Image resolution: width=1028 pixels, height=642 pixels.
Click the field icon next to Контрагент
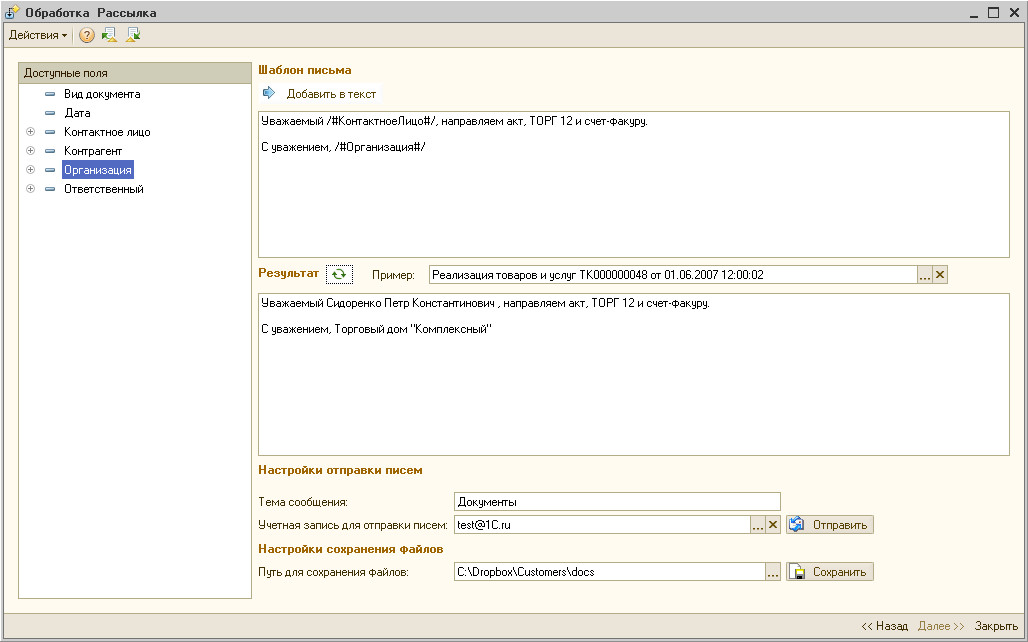click(50, 151)
